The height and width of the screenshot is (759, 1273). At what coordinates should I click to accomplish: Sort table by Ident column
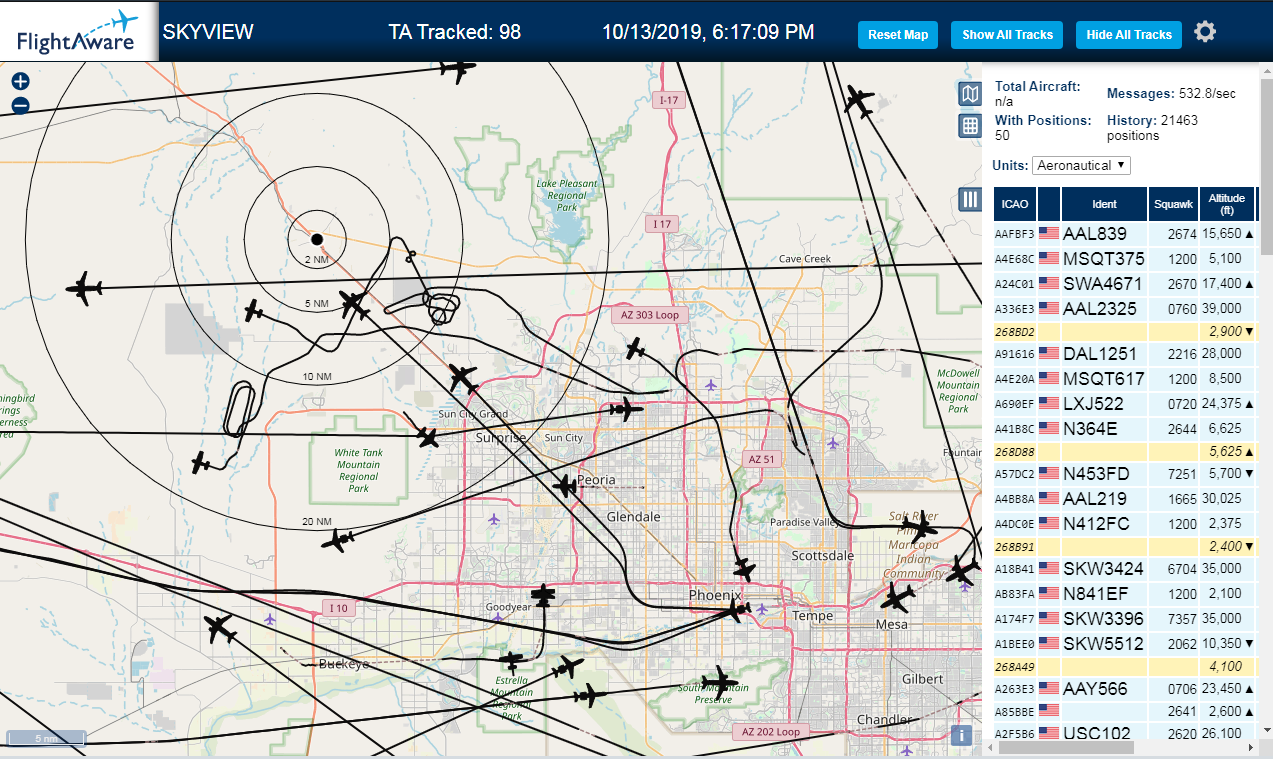[x=1104, y=204]
